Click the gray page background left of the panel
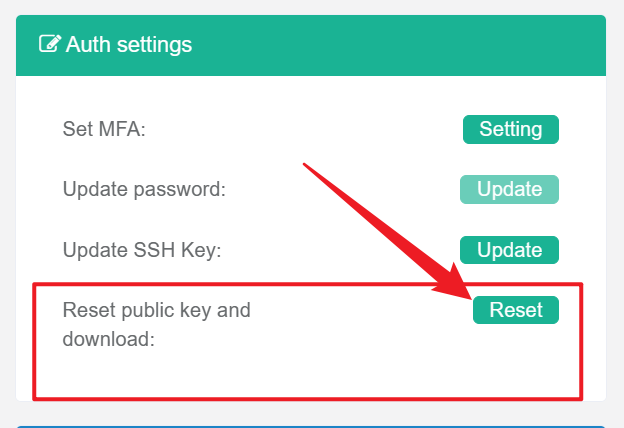The width and height of the screenshot is (624, 428). tap(7, 220)
